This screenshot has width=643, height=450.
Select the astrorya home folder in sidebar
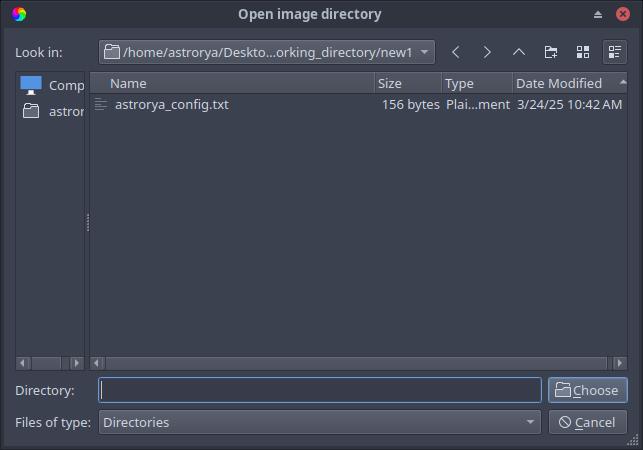click(52, 111)
